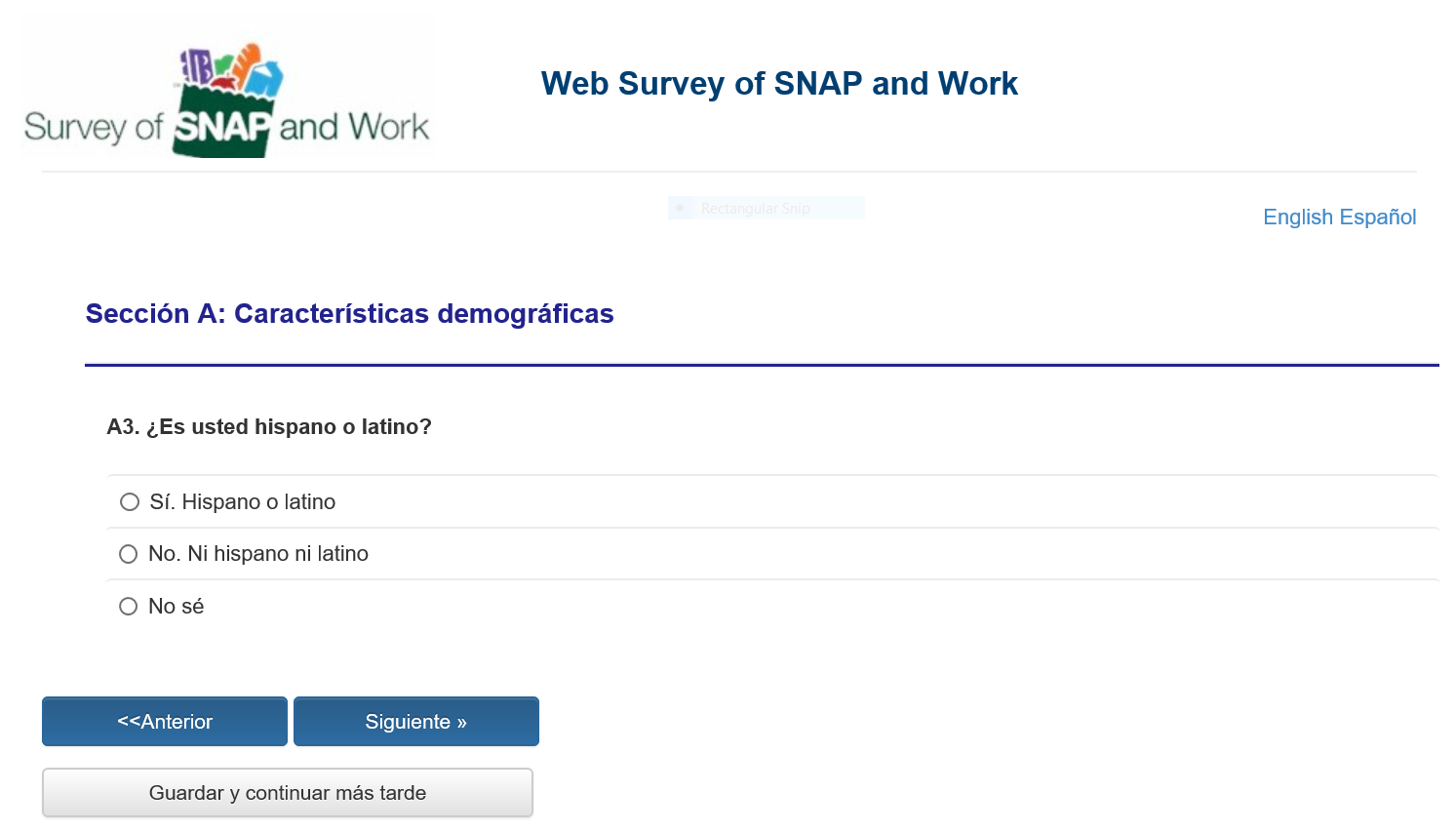This screenshot has height=832, width=1456.
Task: Click 'Survey of' text in the logo
Action: (93, 127)
